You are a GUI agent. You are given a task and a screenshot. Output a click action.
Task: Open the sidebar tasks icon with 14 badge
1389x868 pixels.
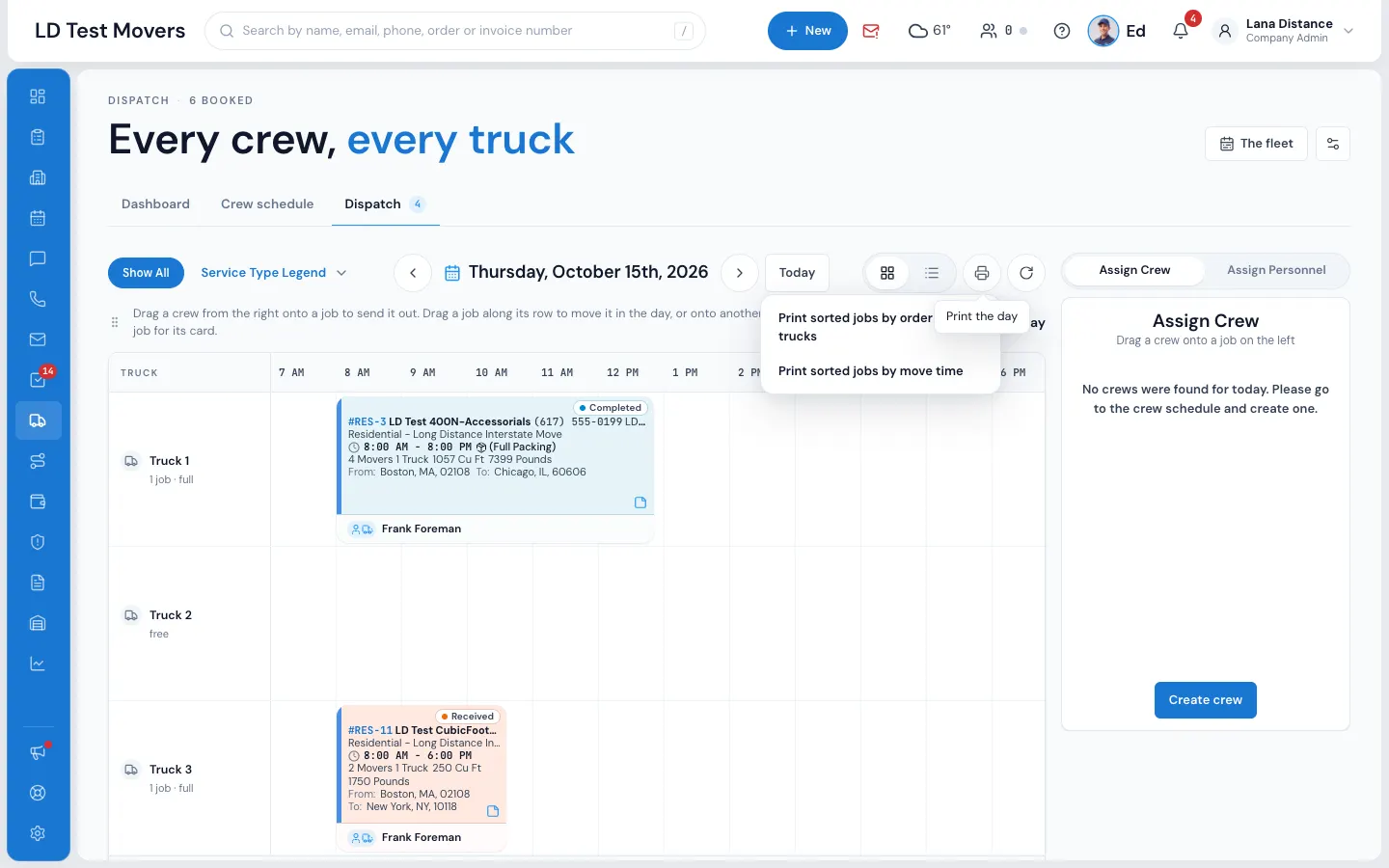pos(38,380)
